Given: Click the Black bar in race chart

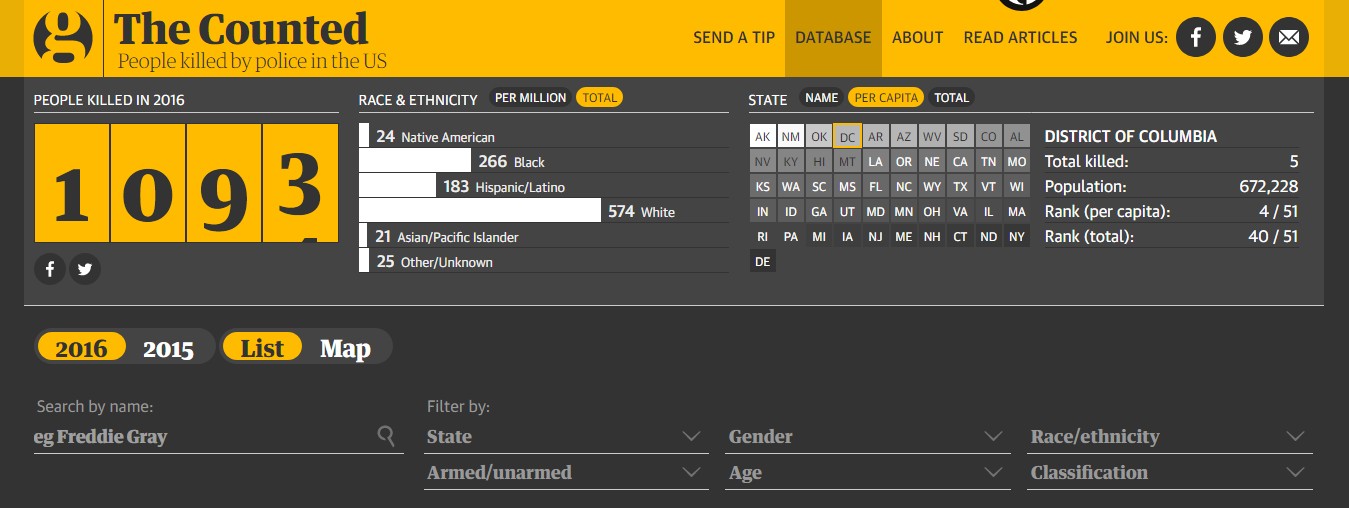Looking at the screenshot, I should tap(414, 161).
